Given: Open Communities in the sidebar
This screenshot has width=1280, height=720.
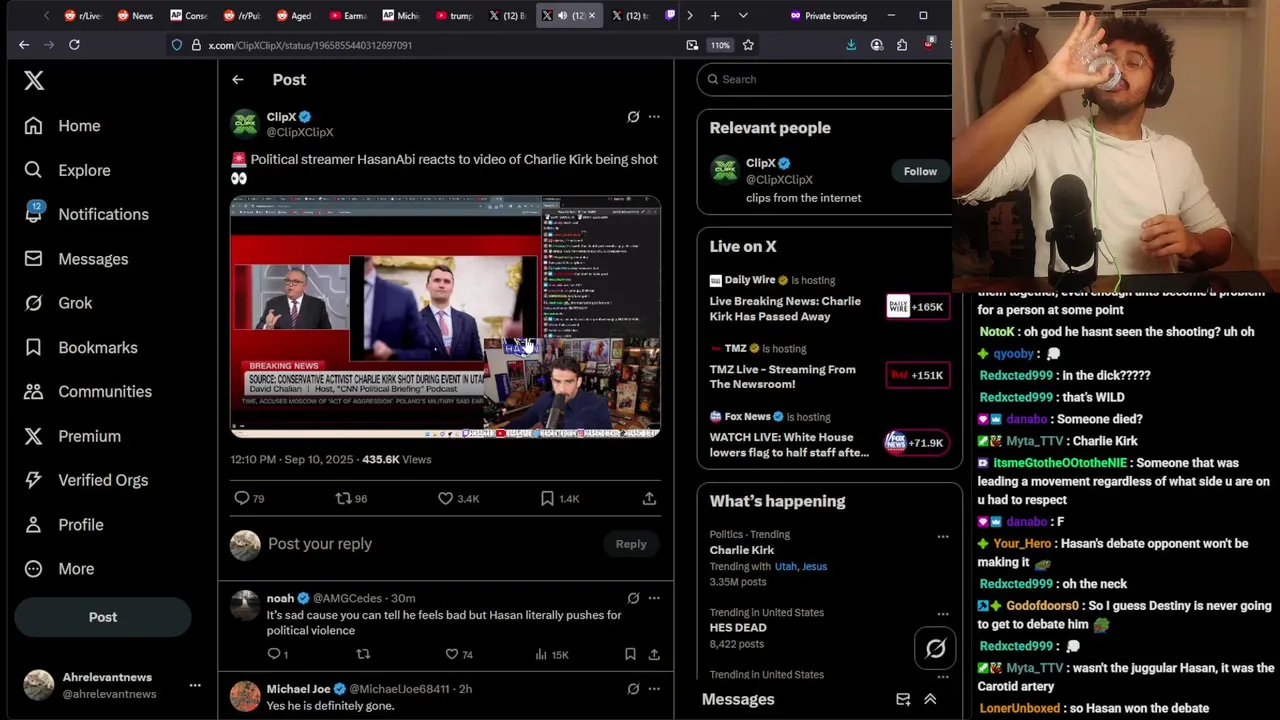Looking at the screenshot, I should [87, 392].
